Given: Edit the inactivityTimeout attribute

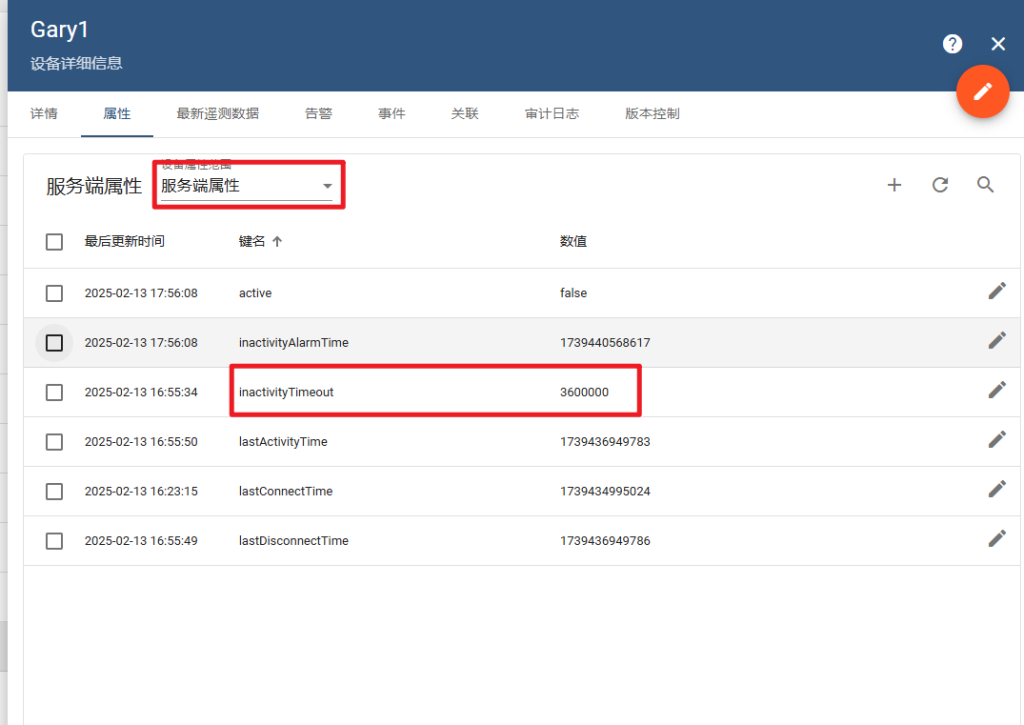Looking at the screenshot, I should [997, 390].
